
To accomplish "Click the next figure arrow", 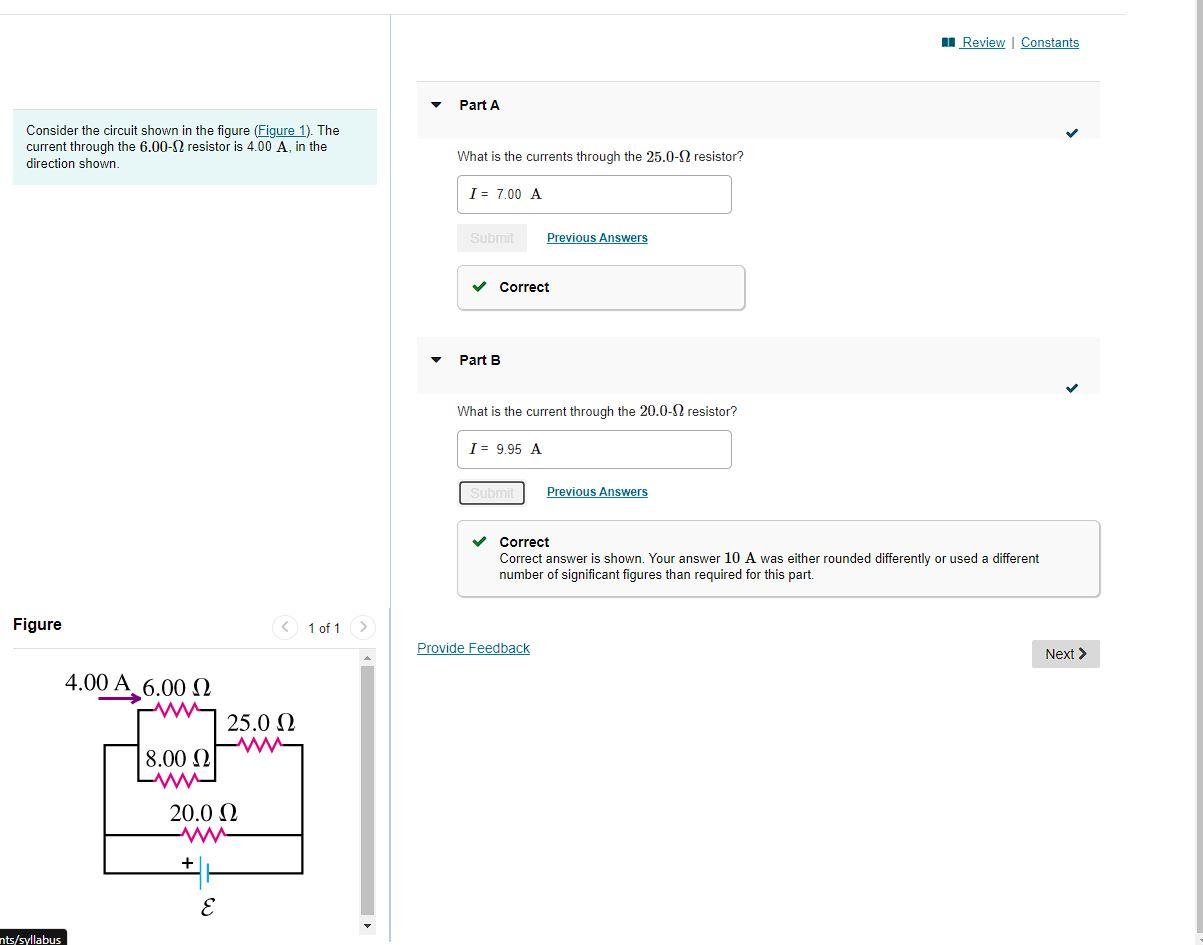I will pyautogui.click(x=362, y=627).
